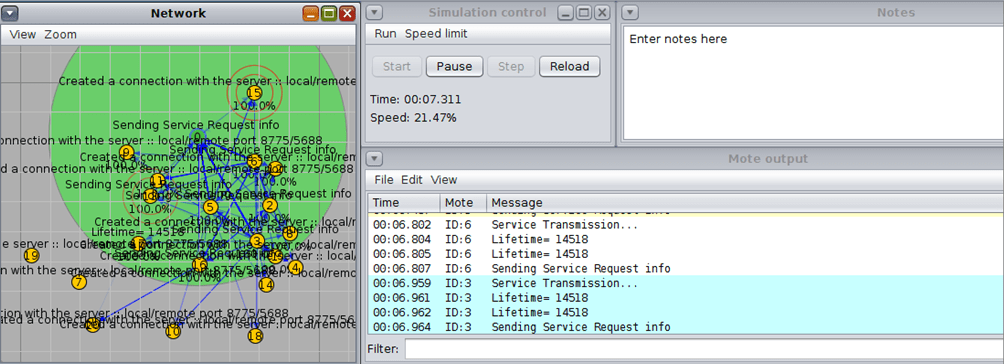Open the Mote output window menu arrow

tap(375, 159)
